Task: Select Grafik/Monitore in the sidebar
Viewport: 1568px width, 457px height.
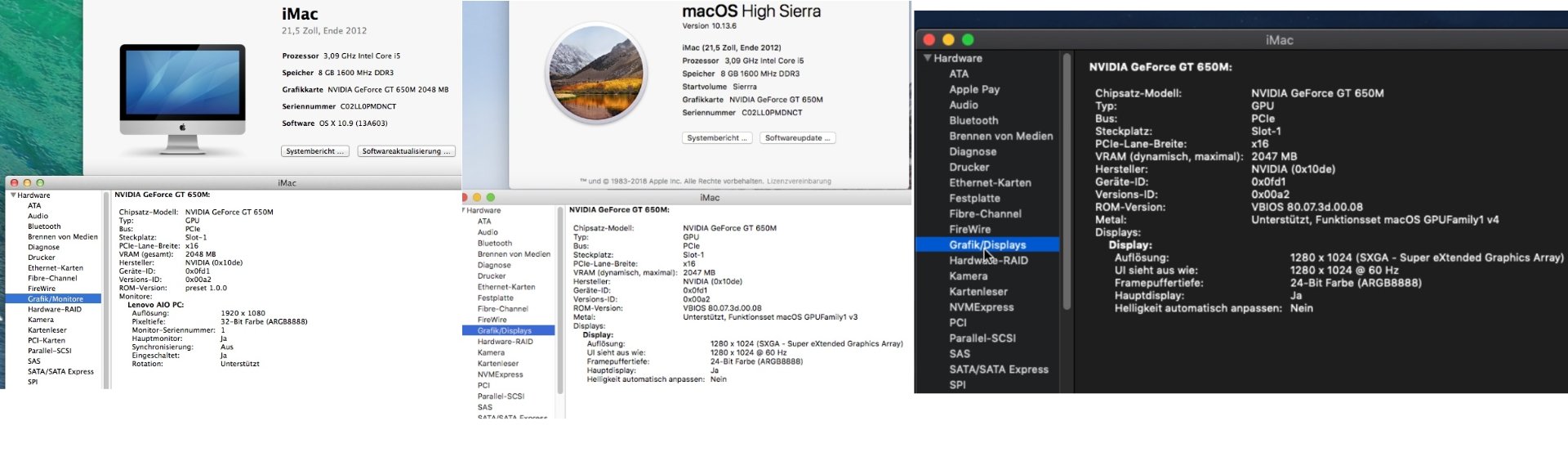Action: 56,299
